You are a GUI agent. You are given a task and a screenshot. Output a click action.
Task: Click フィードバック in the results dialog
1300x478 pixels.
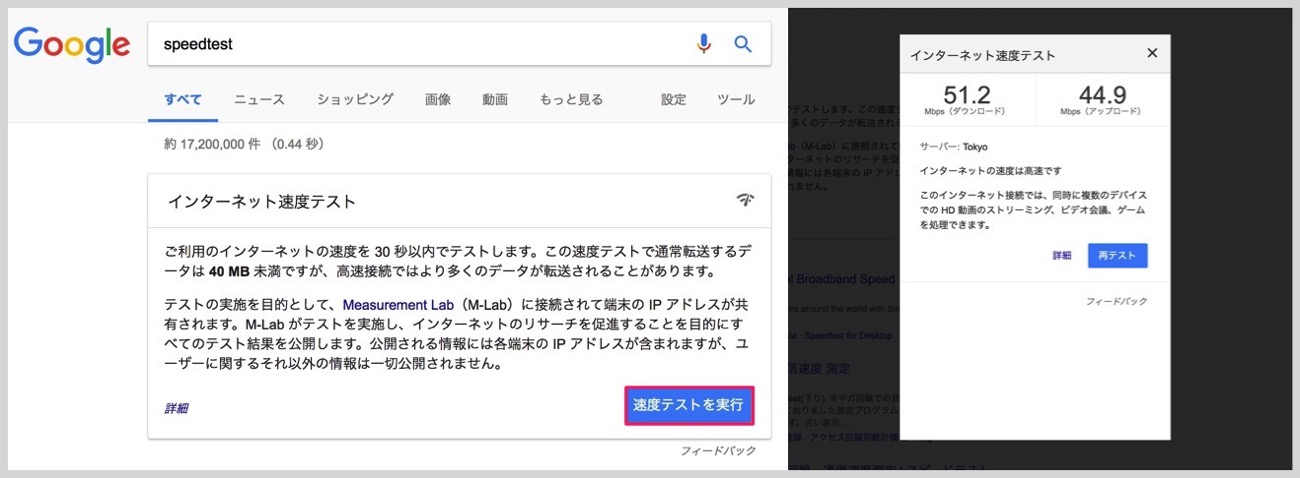coord(1116,301)
